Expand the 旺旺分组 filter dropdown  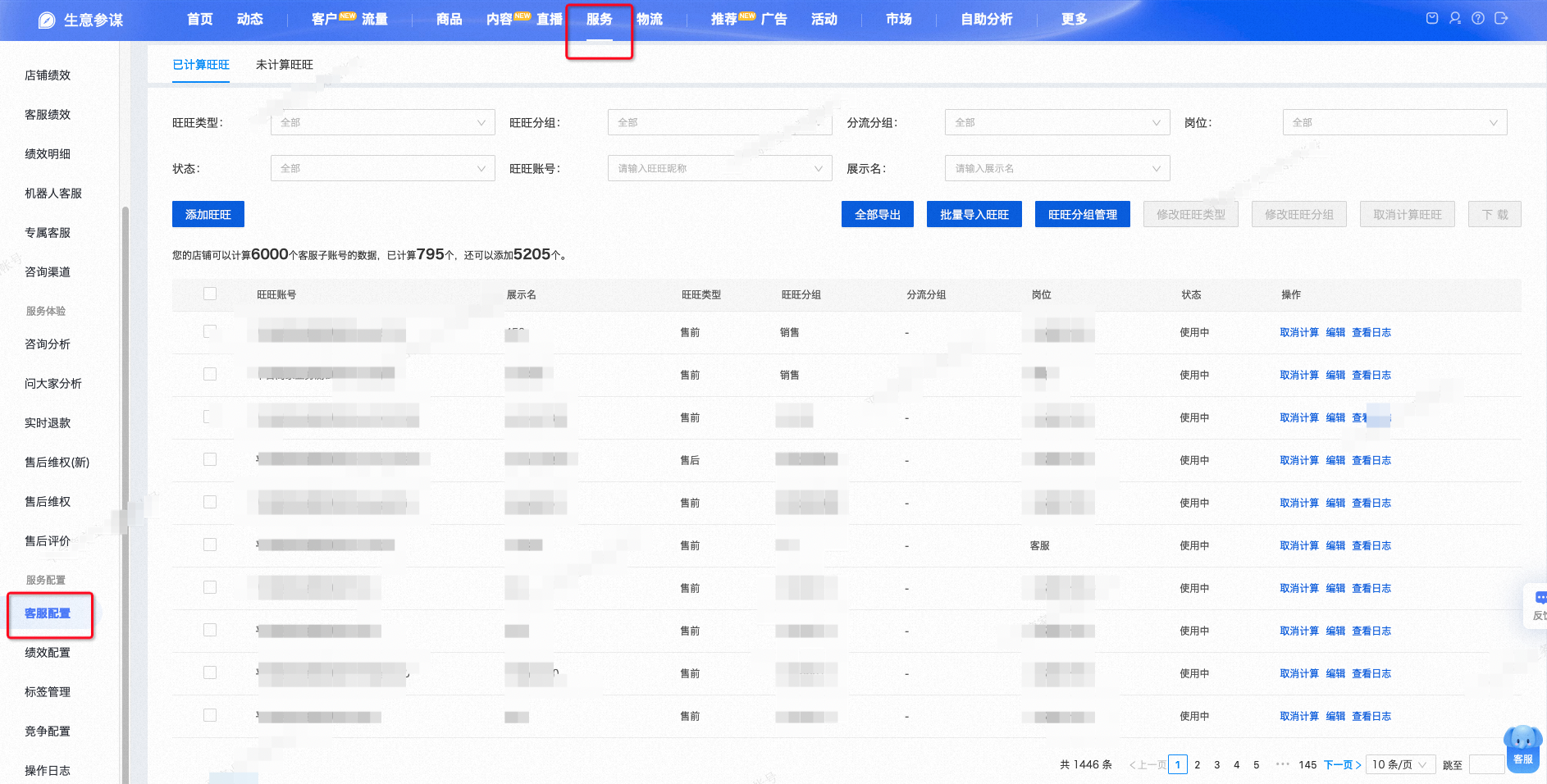click(720, 122)
